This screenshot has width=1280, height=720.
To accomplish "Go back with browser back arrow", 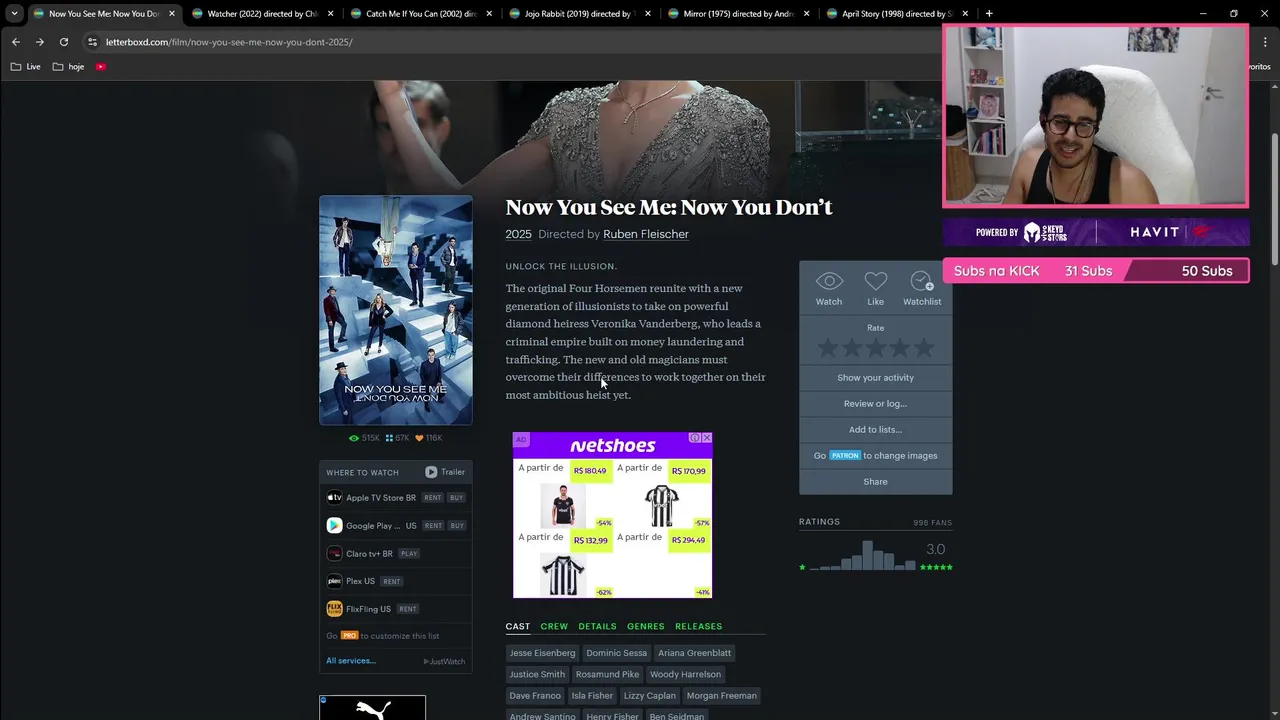I will coord(15,42).
